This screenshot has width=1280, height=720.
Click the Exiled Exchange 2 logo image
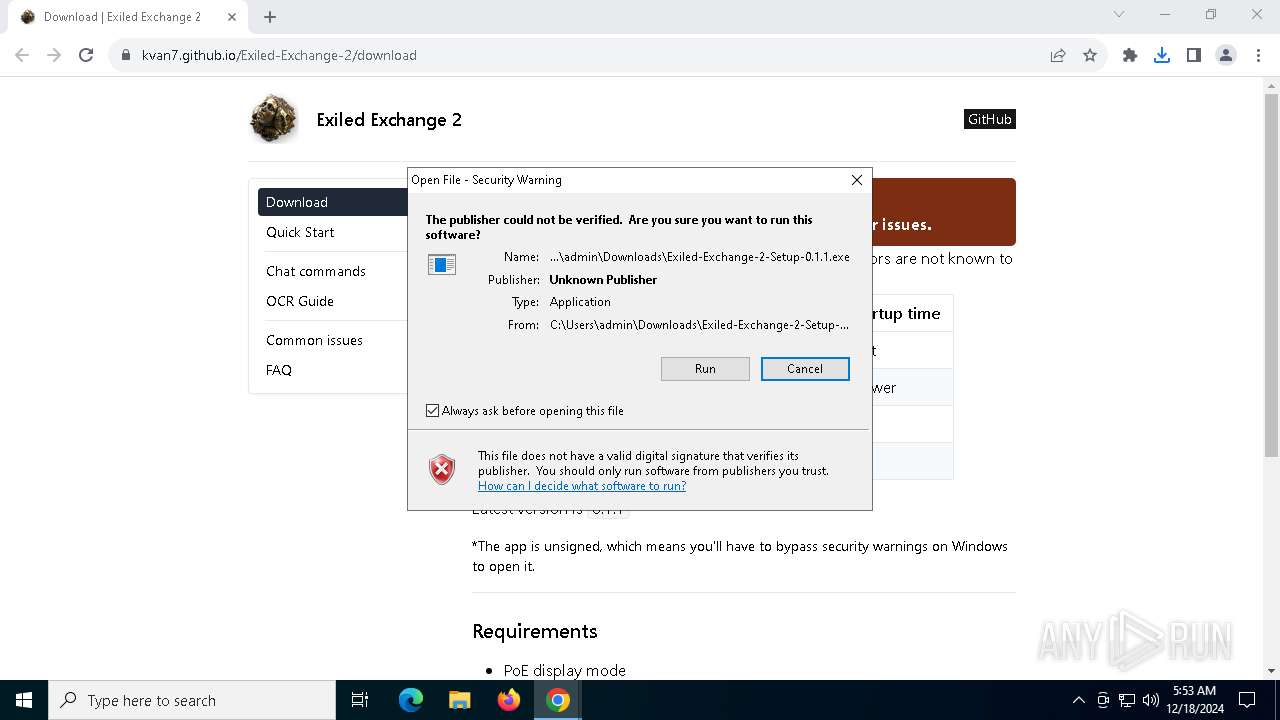(273, 119)
